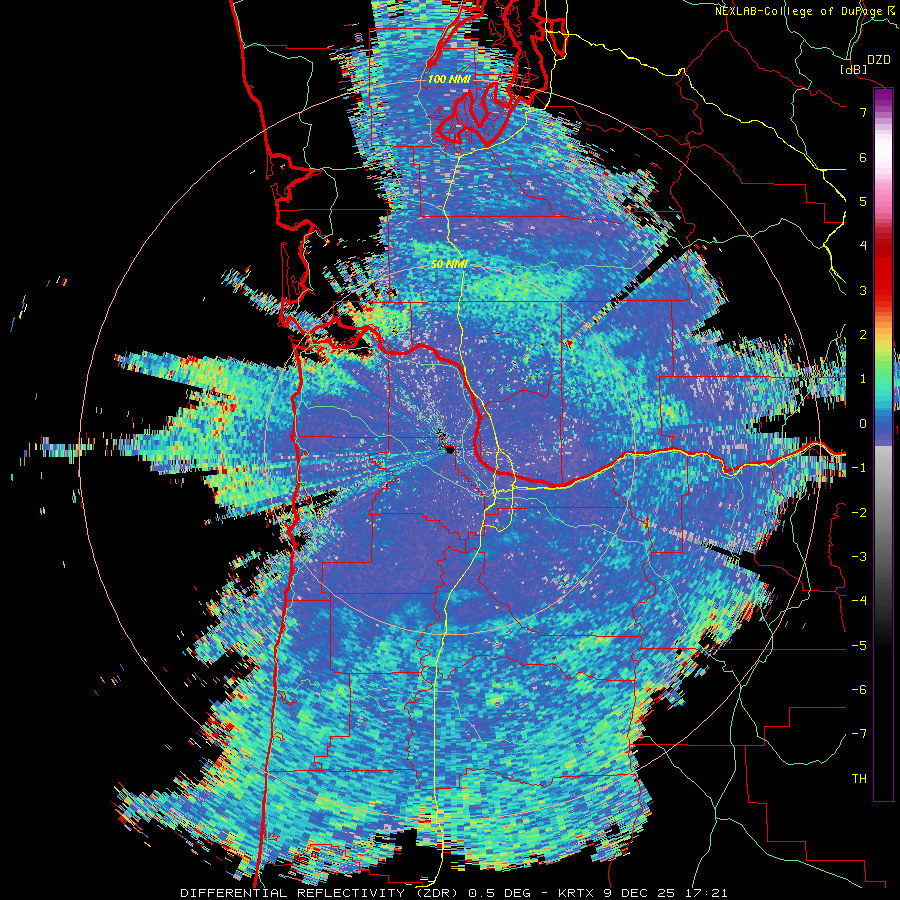Click the 0 value on the color scale
900x900 pixels.
[x=863, y=424]
